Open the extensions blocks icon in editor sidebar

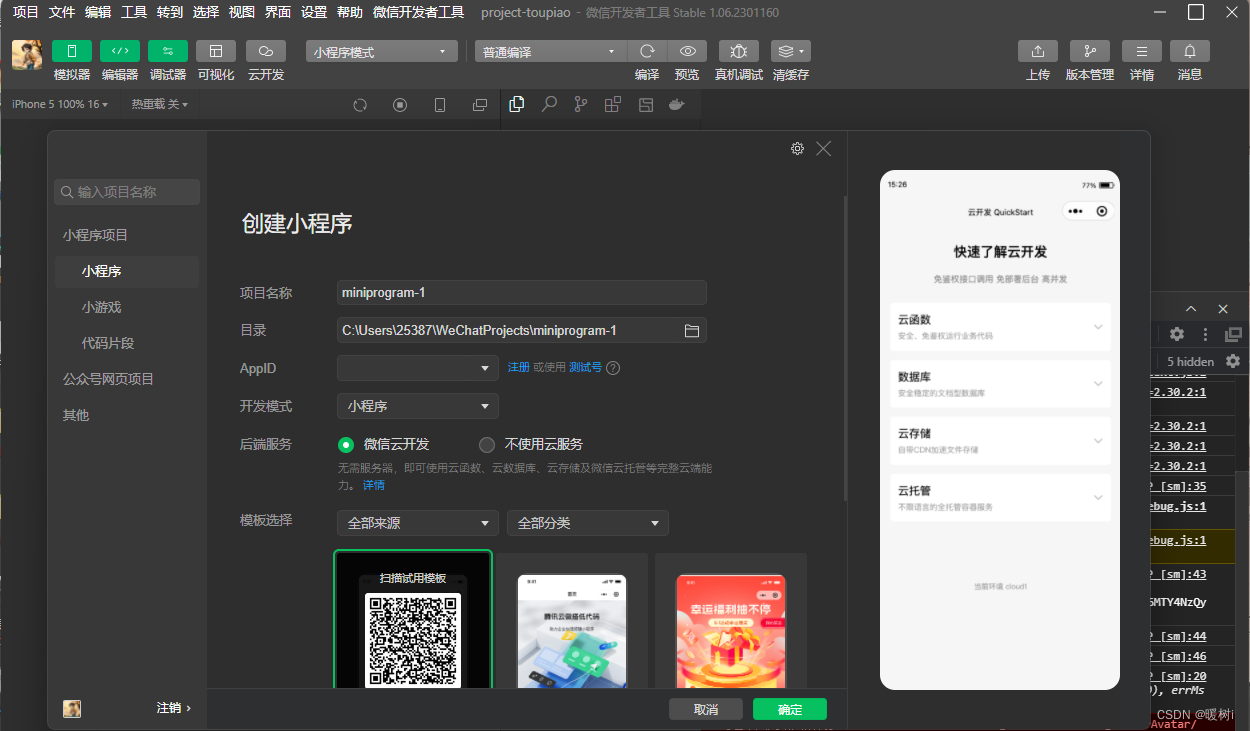[612, 104]
